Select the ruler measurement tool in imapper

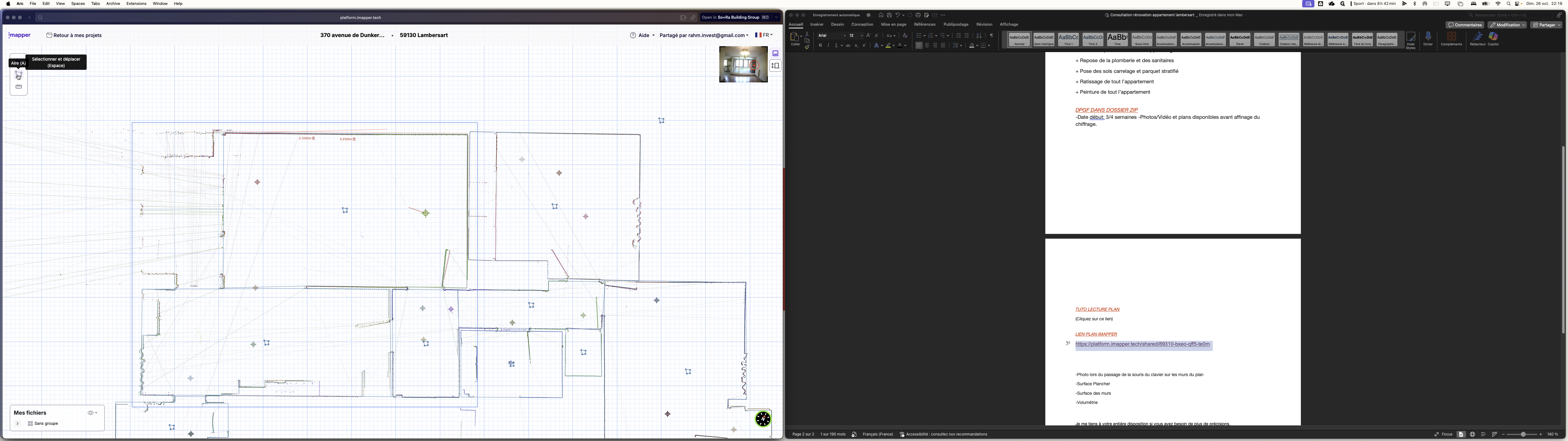18,86
